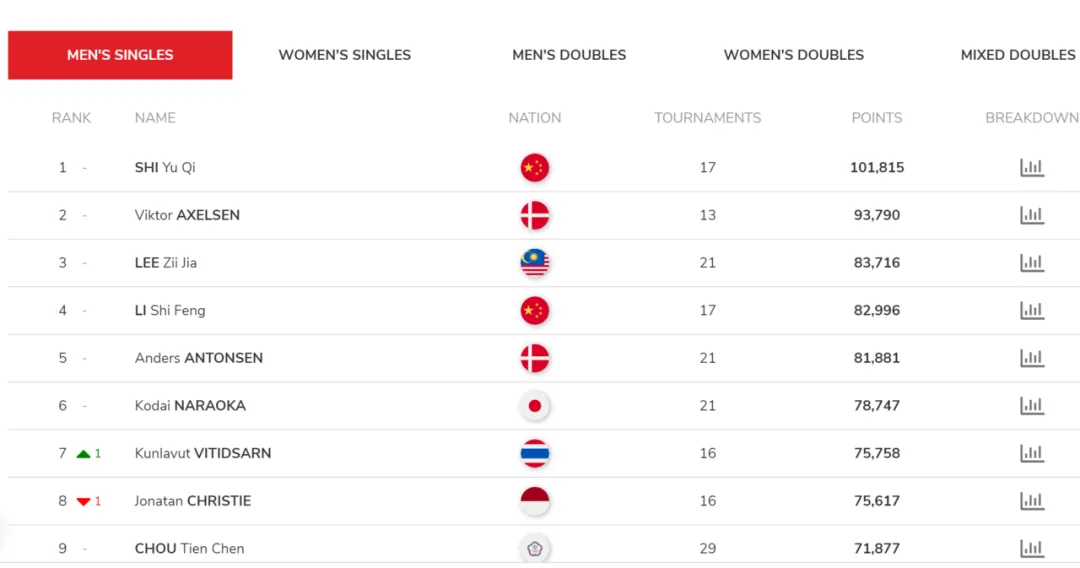Select the Women's Doubles tab
This screenshot has height=568, width=1080.
click(x=793, y=55)
